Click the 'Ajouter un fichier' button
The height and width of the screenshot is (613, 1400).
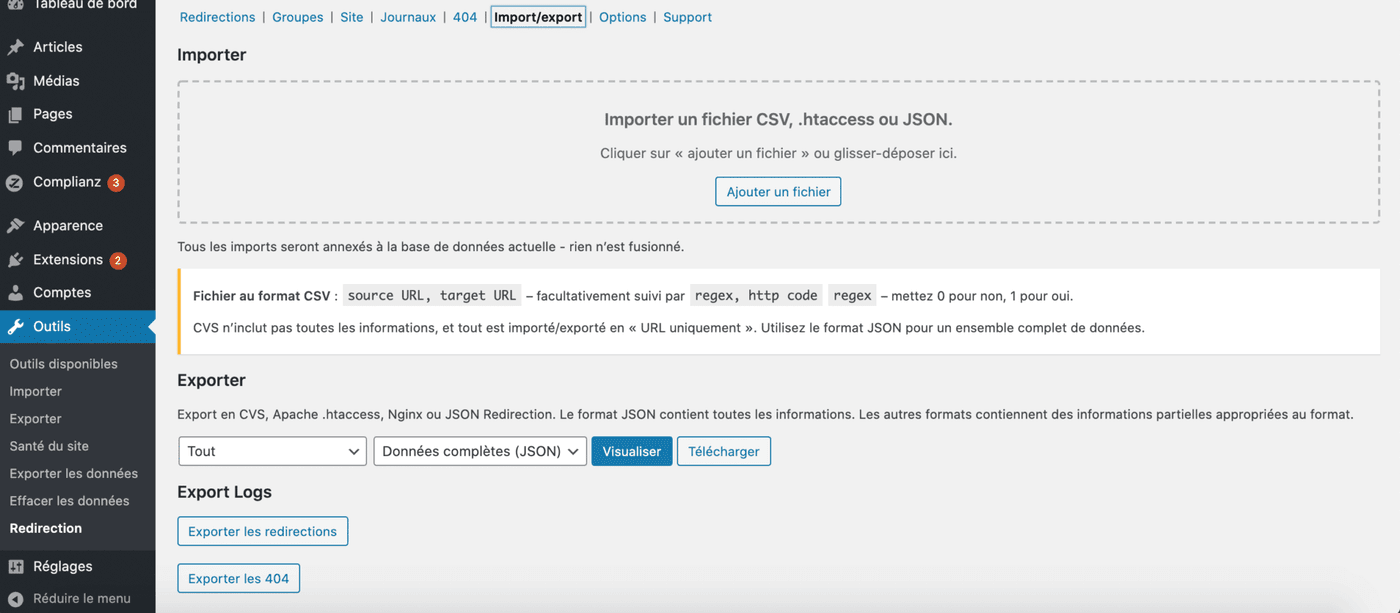point(778,191)
